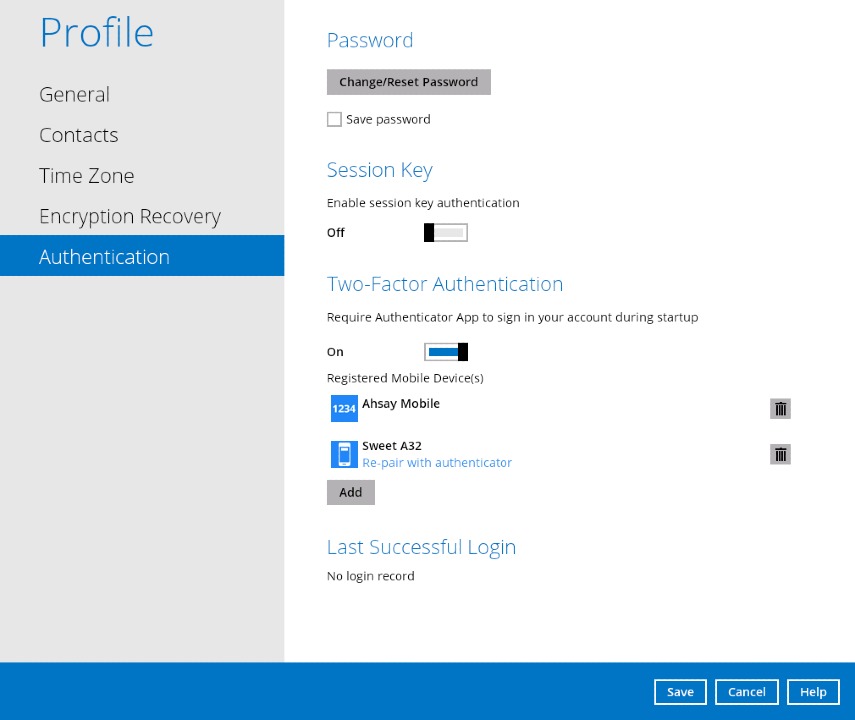Select the Sweet A32 device name
This screenshot has height=720, width=855.
point(386,446)
